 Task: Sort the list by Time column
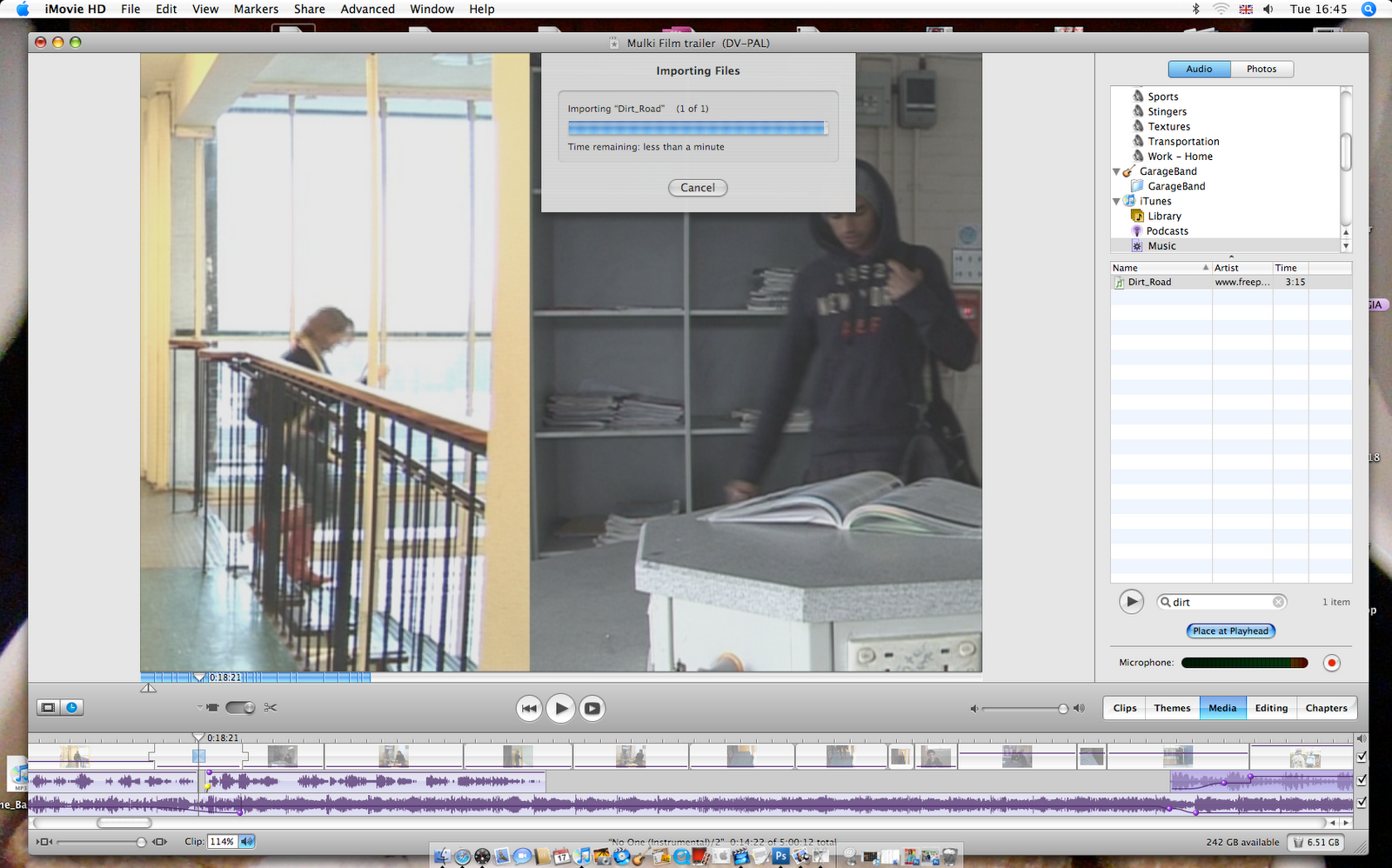pyautogui.click(x=1291, y=268)
